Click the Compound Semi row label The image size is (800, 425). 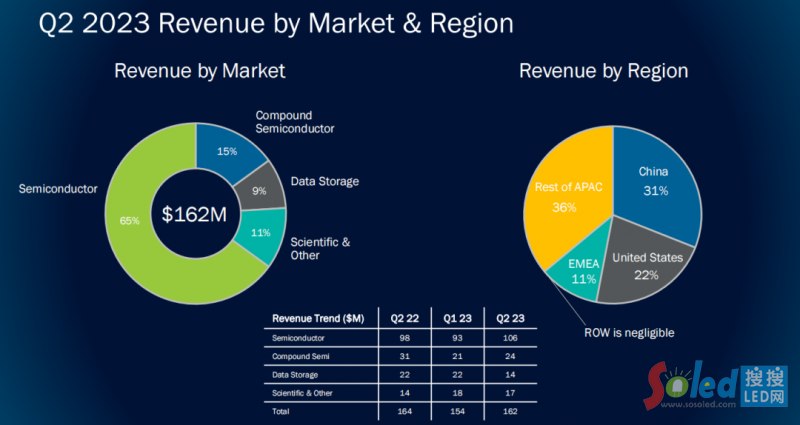tap(300, 358)
